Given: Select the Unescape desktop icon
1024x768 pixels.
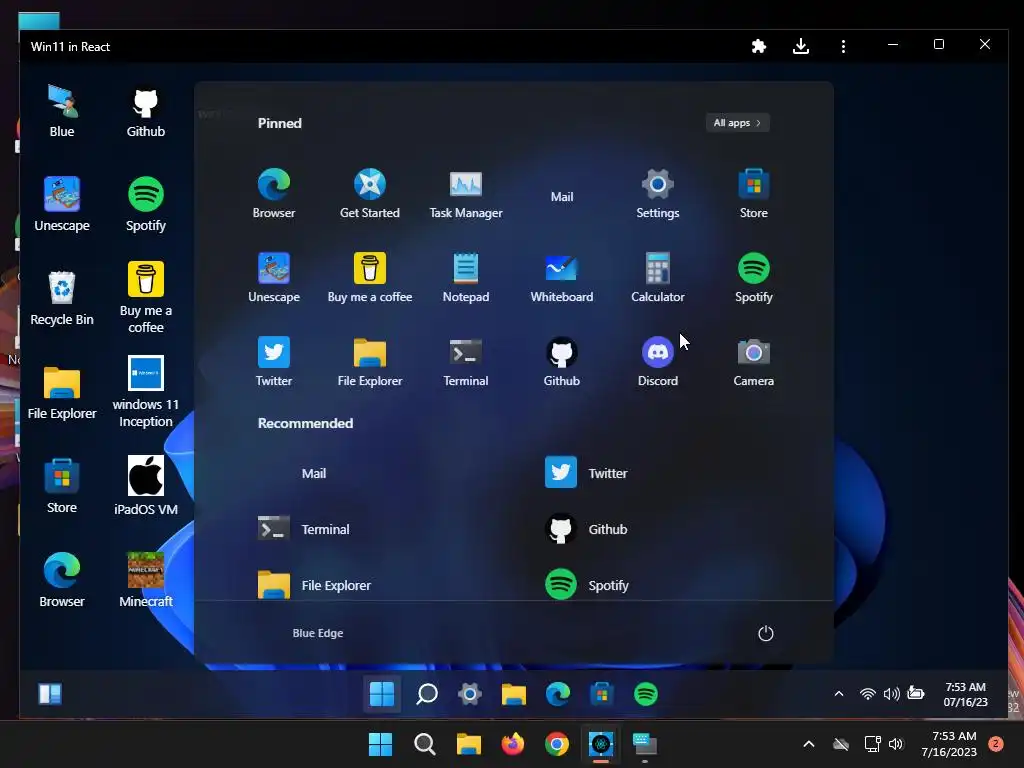Looking at the screenshot, I should (62, 204).
